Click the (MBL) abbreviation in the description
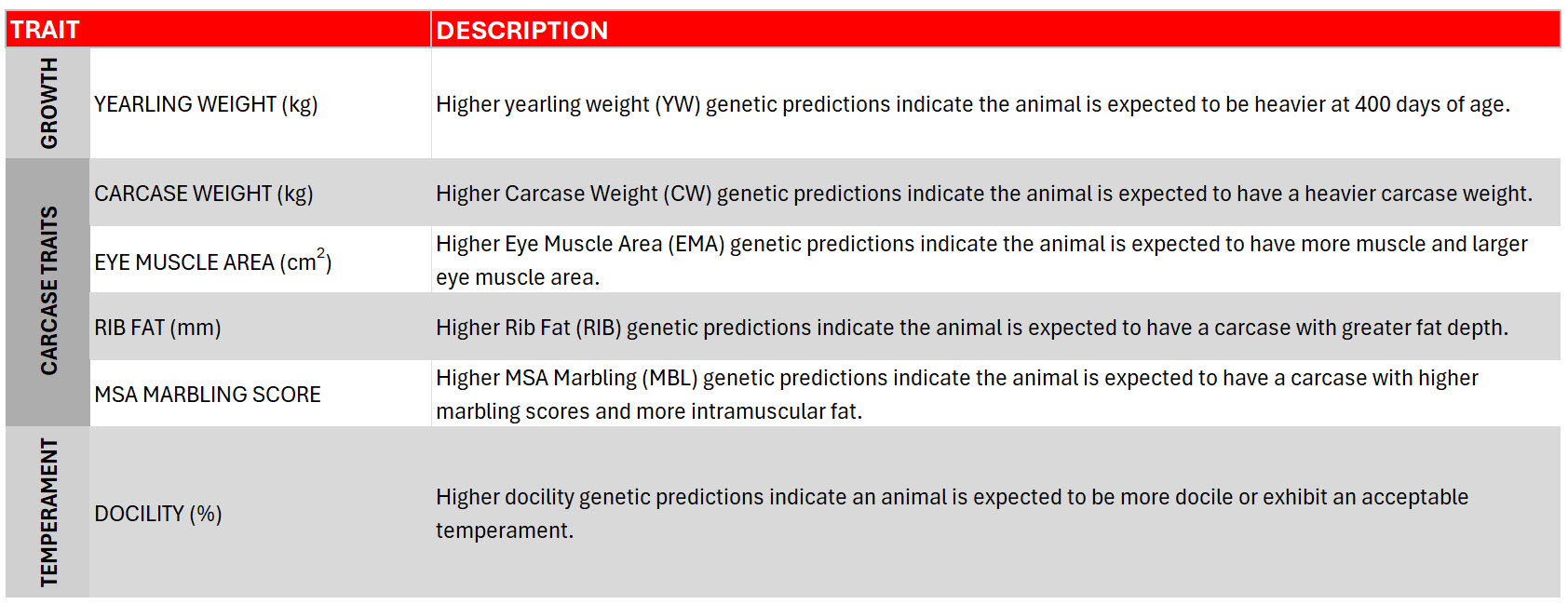Image resolution: width=1568 pixels, height=604 pixels. (x=669, y=378)
